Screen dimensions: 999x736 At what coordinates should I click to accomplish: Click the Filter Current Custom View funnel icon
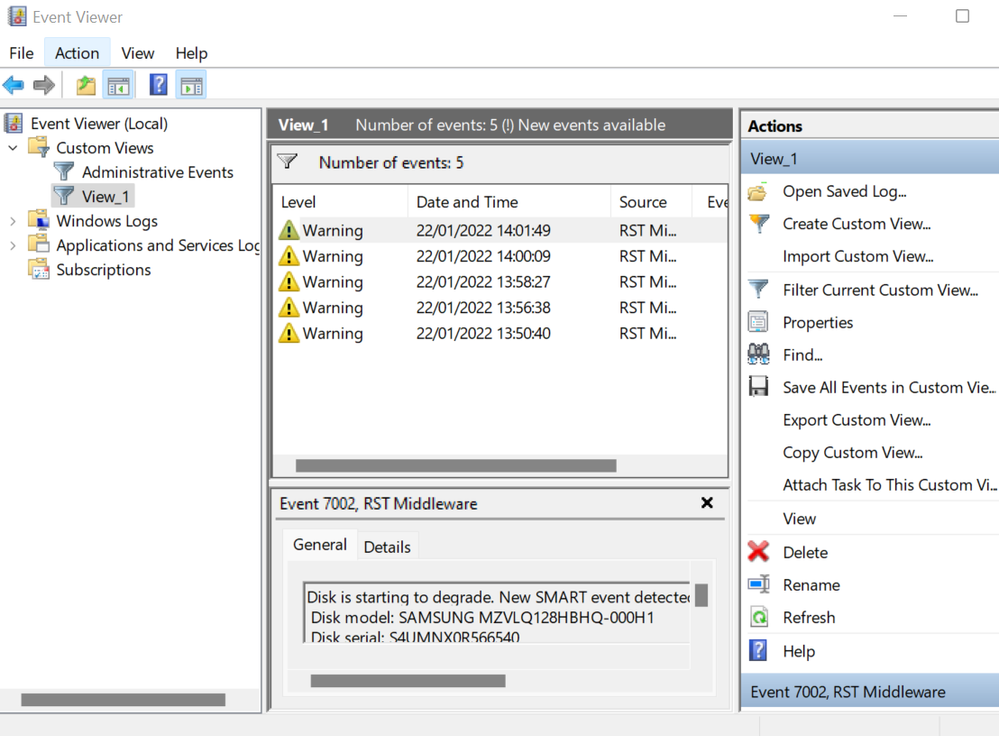[758, 290]
